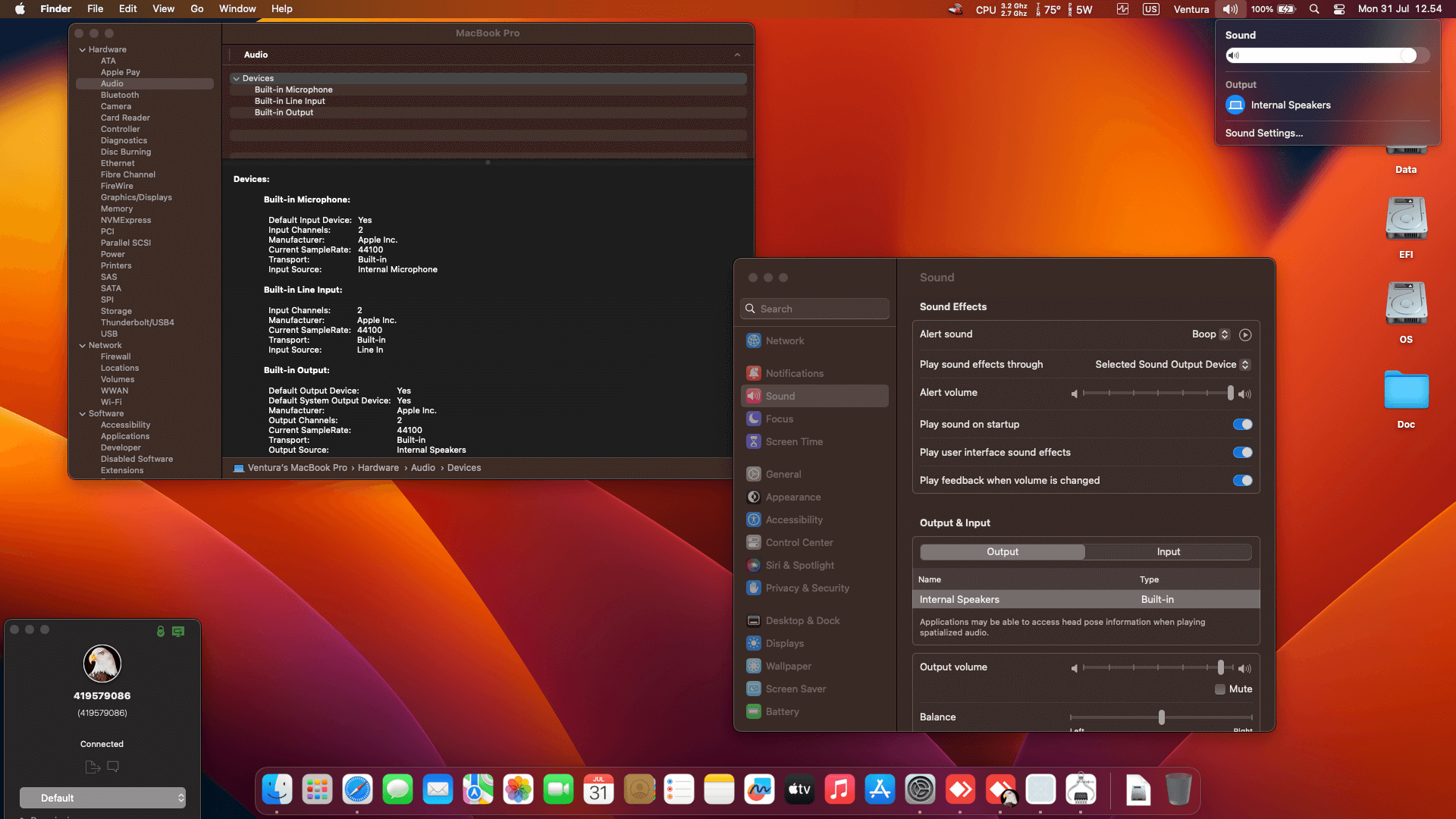Click the eagle profile avatar in AnyDesk panel
The height and width of the screenshot is (819, 1456).
click(102, 664)
